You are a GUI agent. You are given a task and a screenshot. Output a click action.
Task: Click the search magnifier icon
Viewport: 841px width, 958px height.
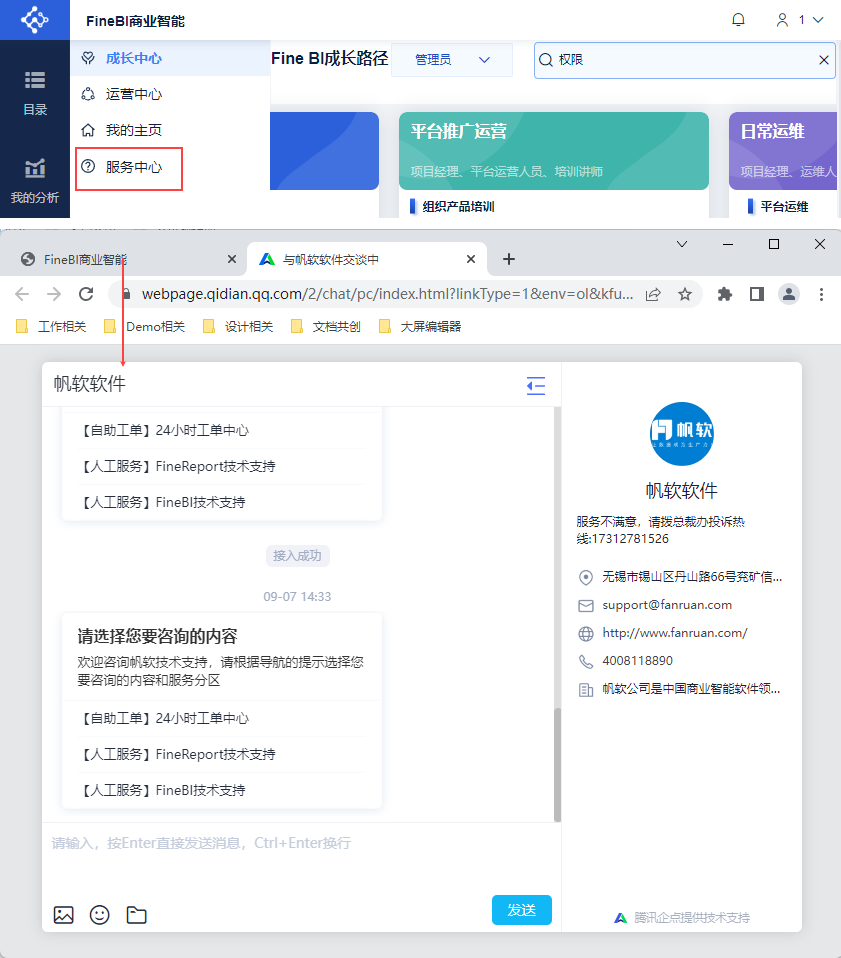[545, 60]
